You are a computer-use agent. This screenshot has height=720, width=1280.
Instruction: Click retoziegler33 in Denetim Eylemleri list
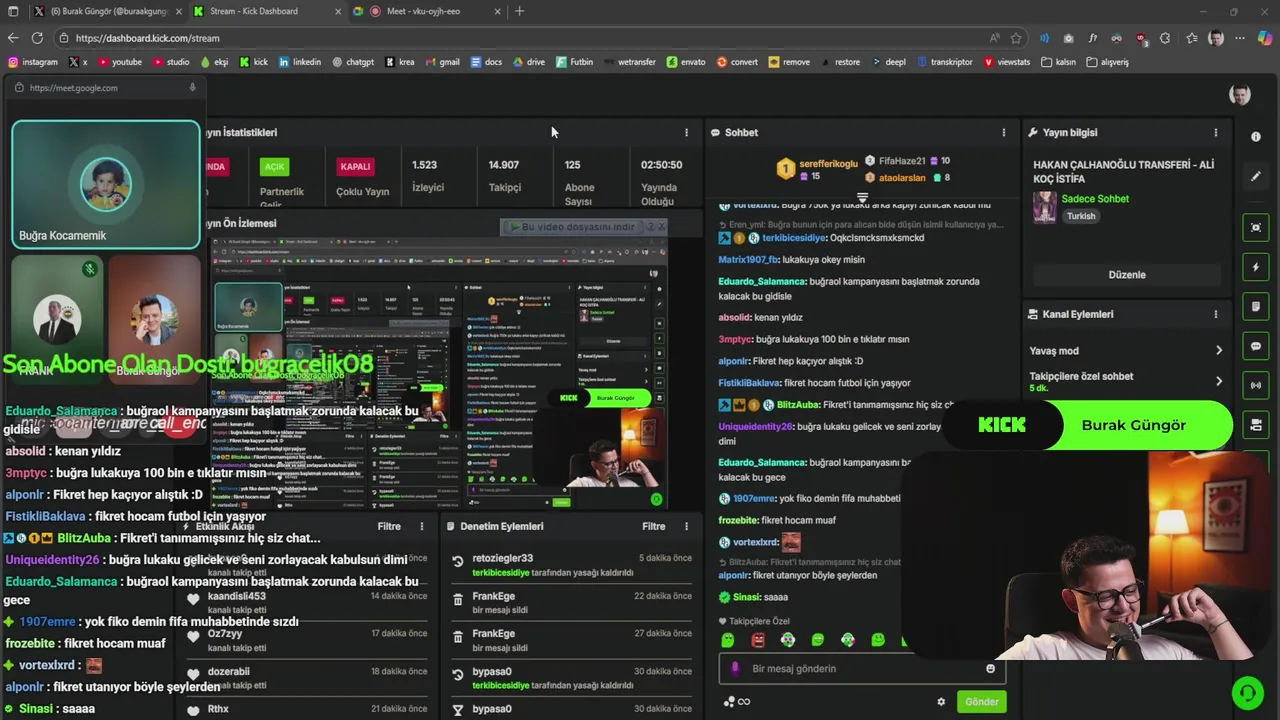point(502,558)
